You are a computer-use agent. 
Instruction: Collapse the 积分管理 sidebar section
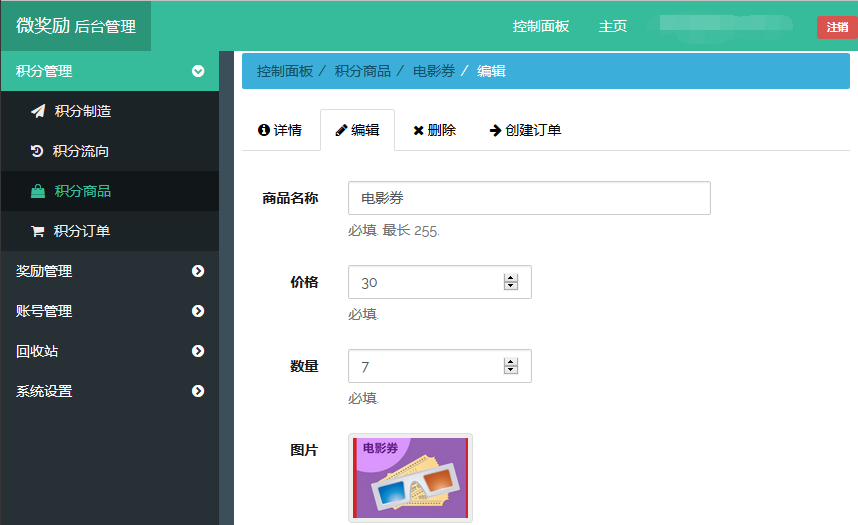pyautogui.click(x=198, y=71)
